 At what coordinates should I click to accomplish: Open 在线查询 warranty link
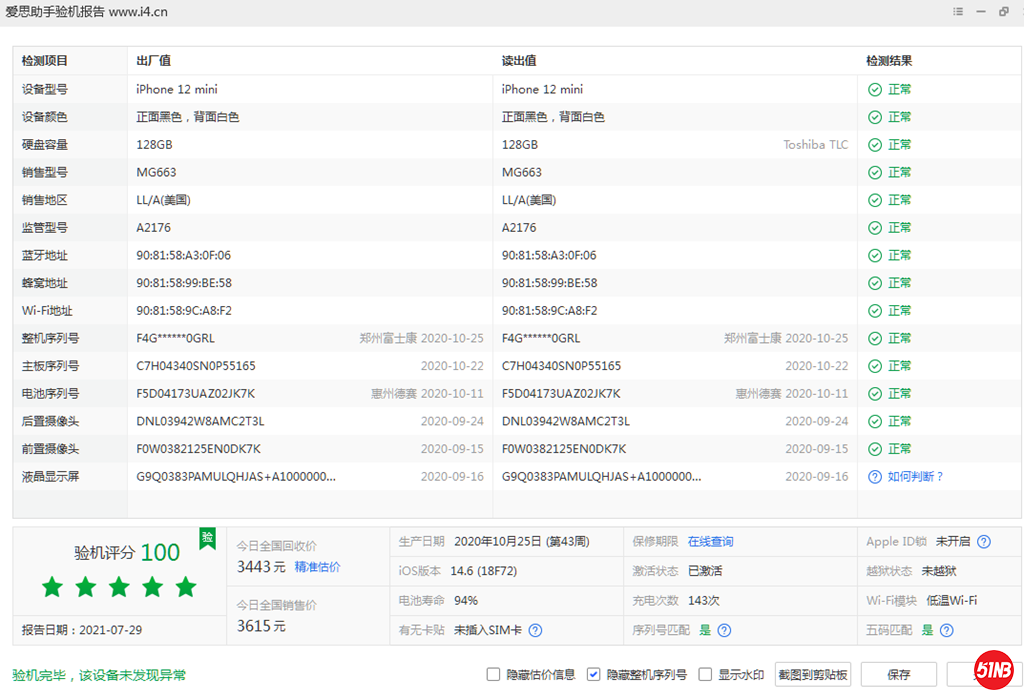point(710,542)
